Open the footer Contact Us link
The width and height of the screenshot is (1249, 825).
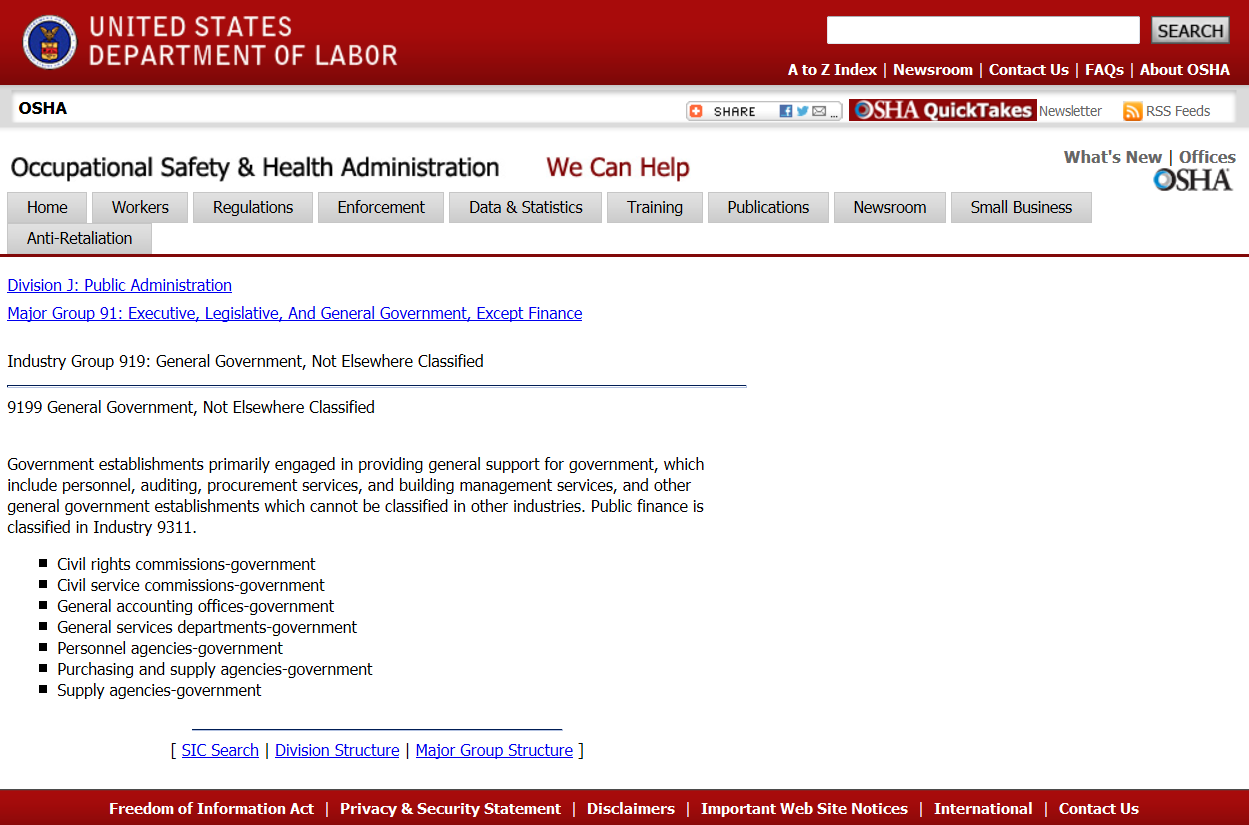pos(1099,808)
